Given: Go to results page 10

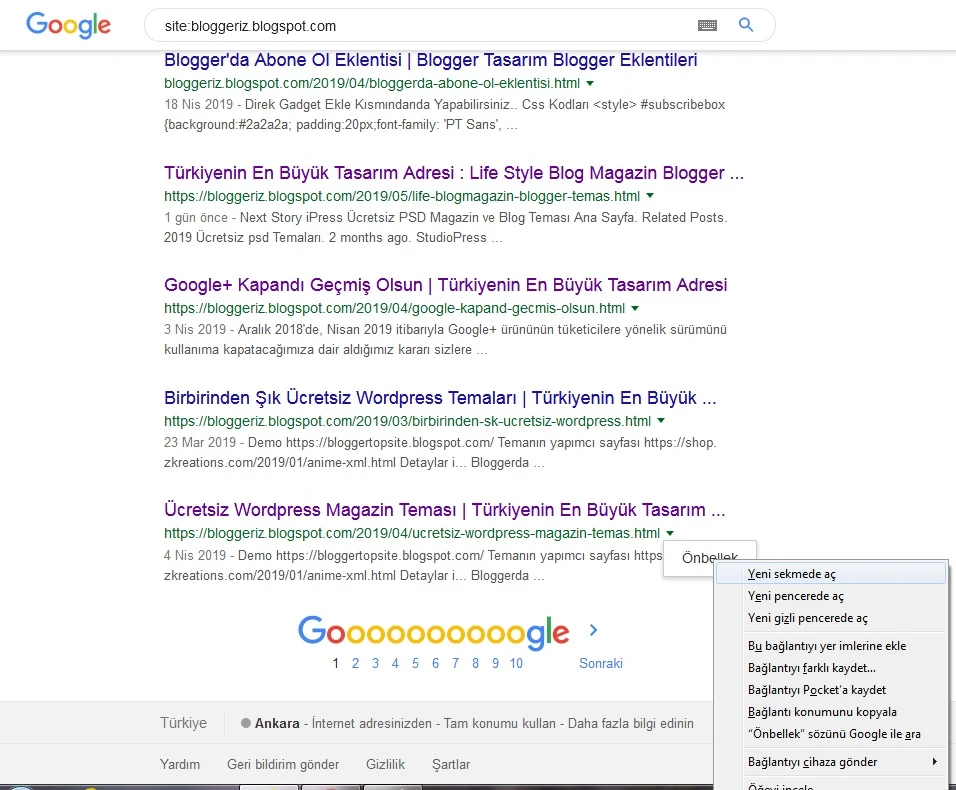Looking at the screenshot, I should pyautogui.click(x=516, y=663).
